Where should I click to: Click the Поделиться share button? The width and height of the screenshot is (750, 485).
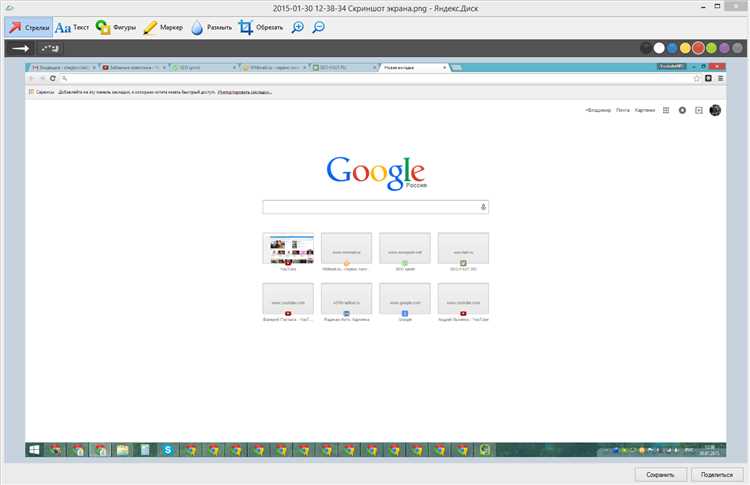(x=717, y=474)
